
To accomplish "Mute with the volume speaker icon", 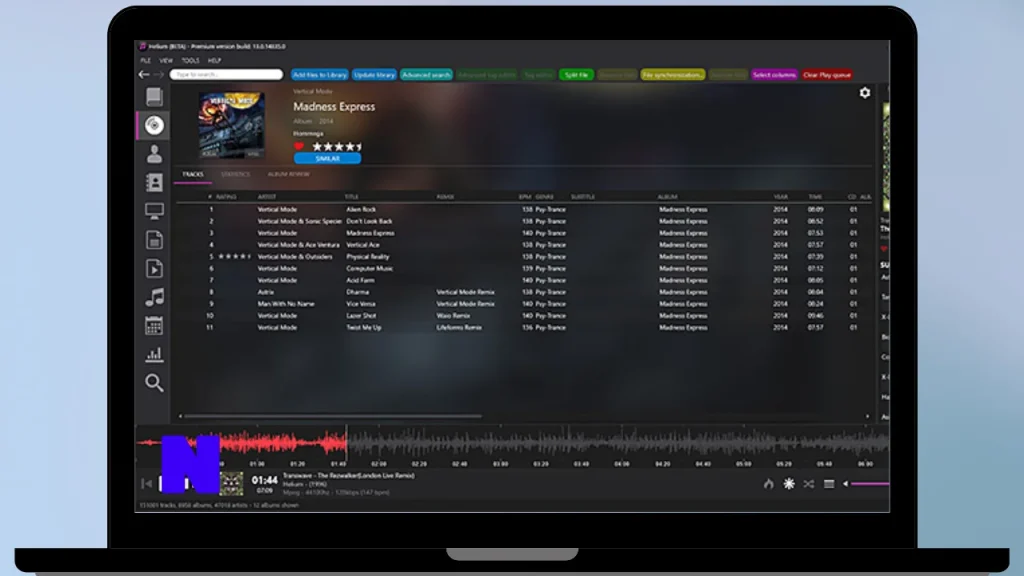I will tap(846, 484).
